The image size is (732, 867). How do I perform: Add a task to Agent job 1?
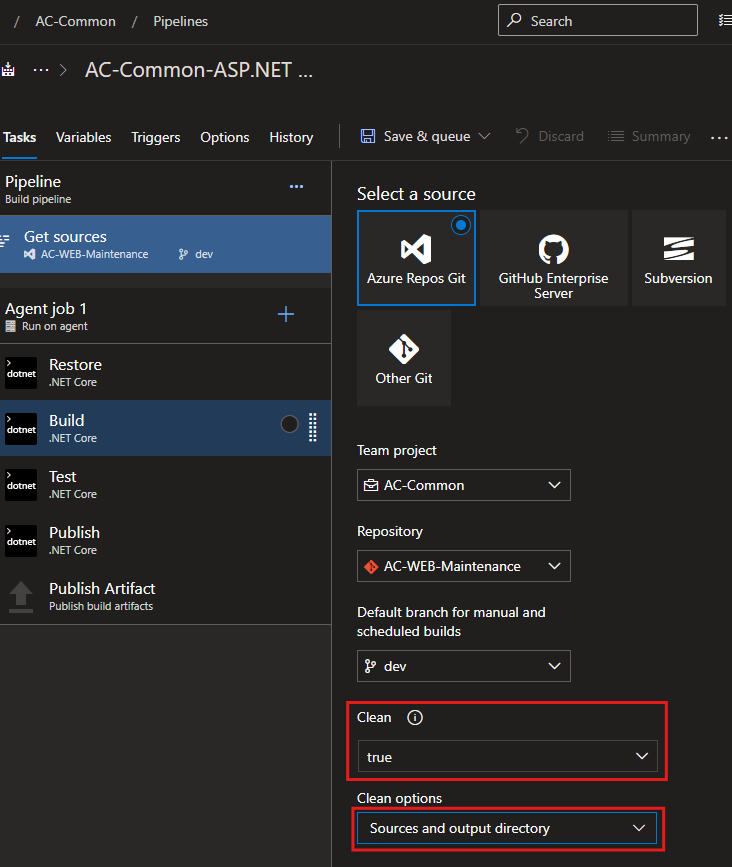[286, 314]
